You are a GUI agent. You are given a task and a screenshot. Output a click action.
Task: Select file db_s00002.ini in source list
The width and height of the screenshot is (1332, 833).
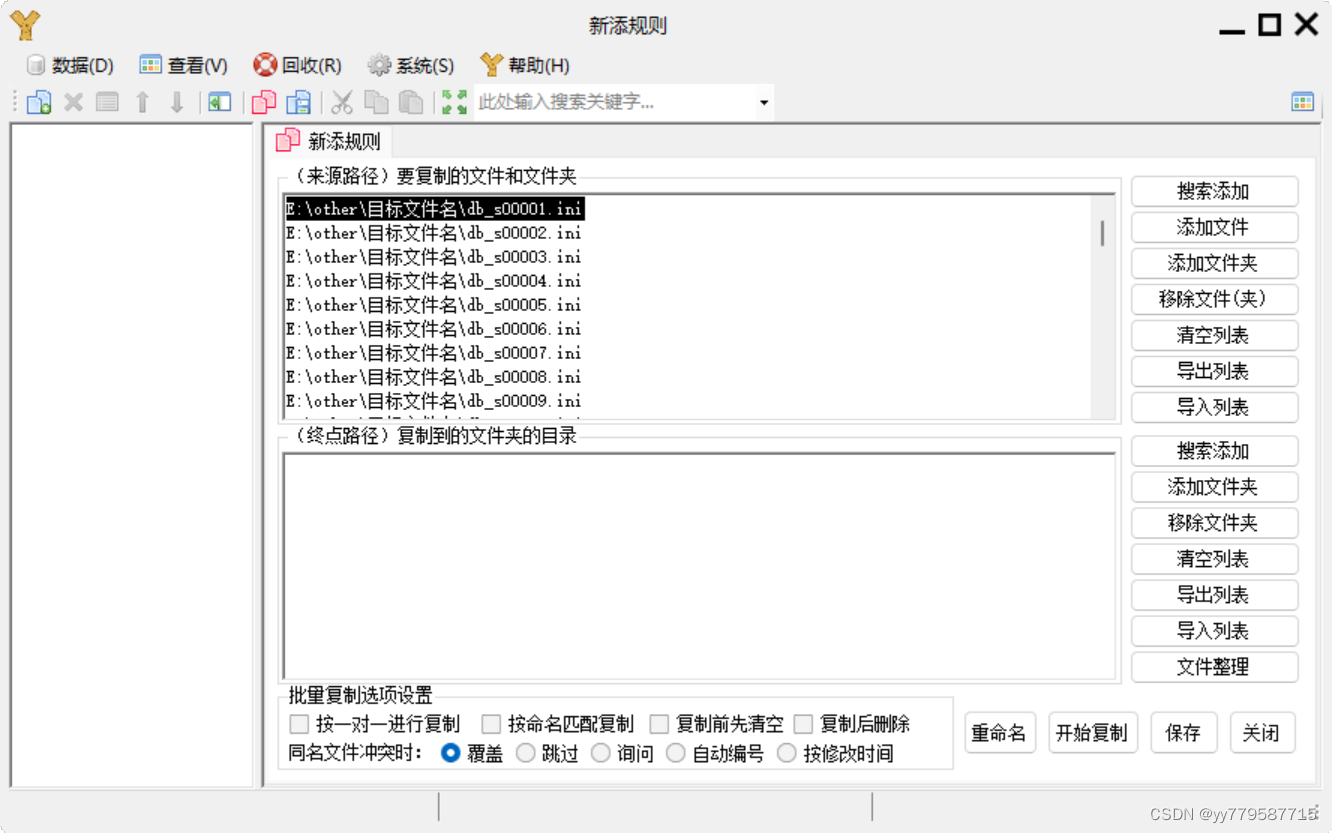(x=434, y=233)
